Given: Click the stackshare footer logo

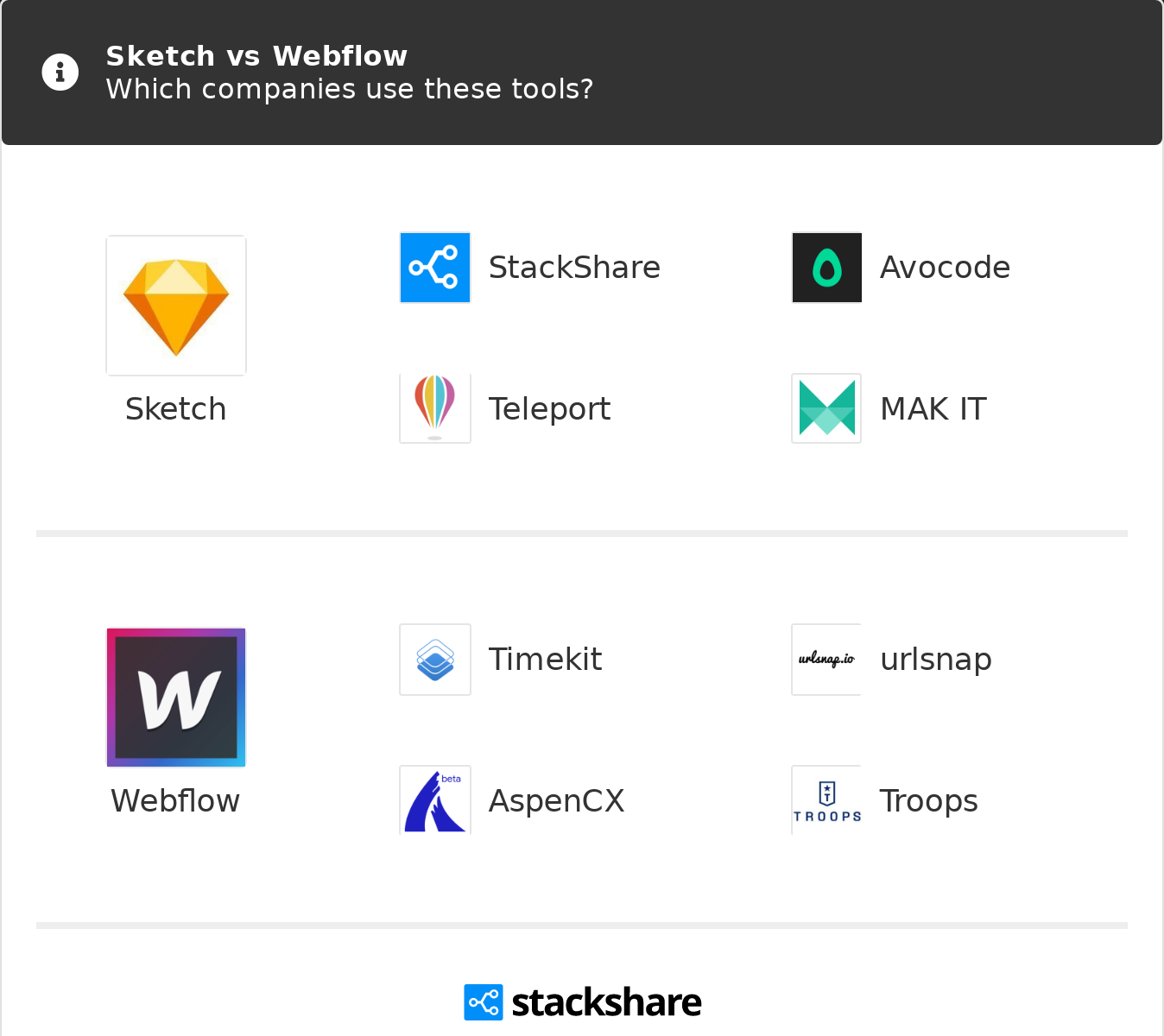Looking at the screenshot, I should [x=583, y=1002].
